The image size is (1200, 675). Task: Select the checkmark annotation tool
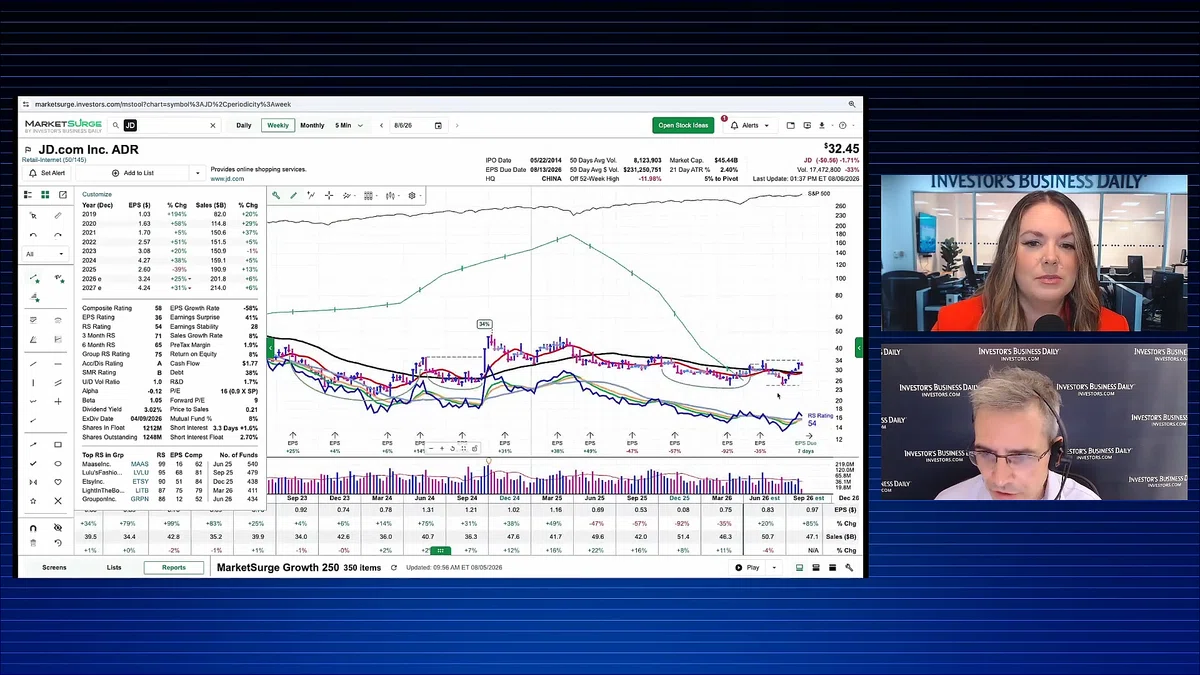coord(33,464)
